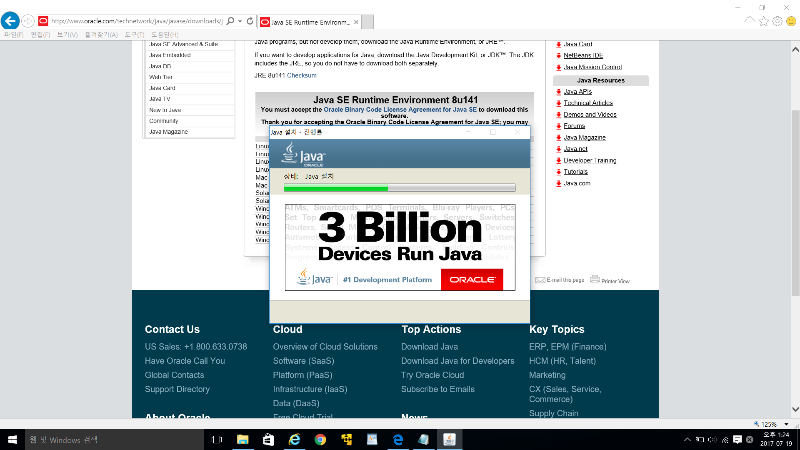Open Java Magazine link in Java Resources
Screen dimensions: 800x450
[584, 137]
